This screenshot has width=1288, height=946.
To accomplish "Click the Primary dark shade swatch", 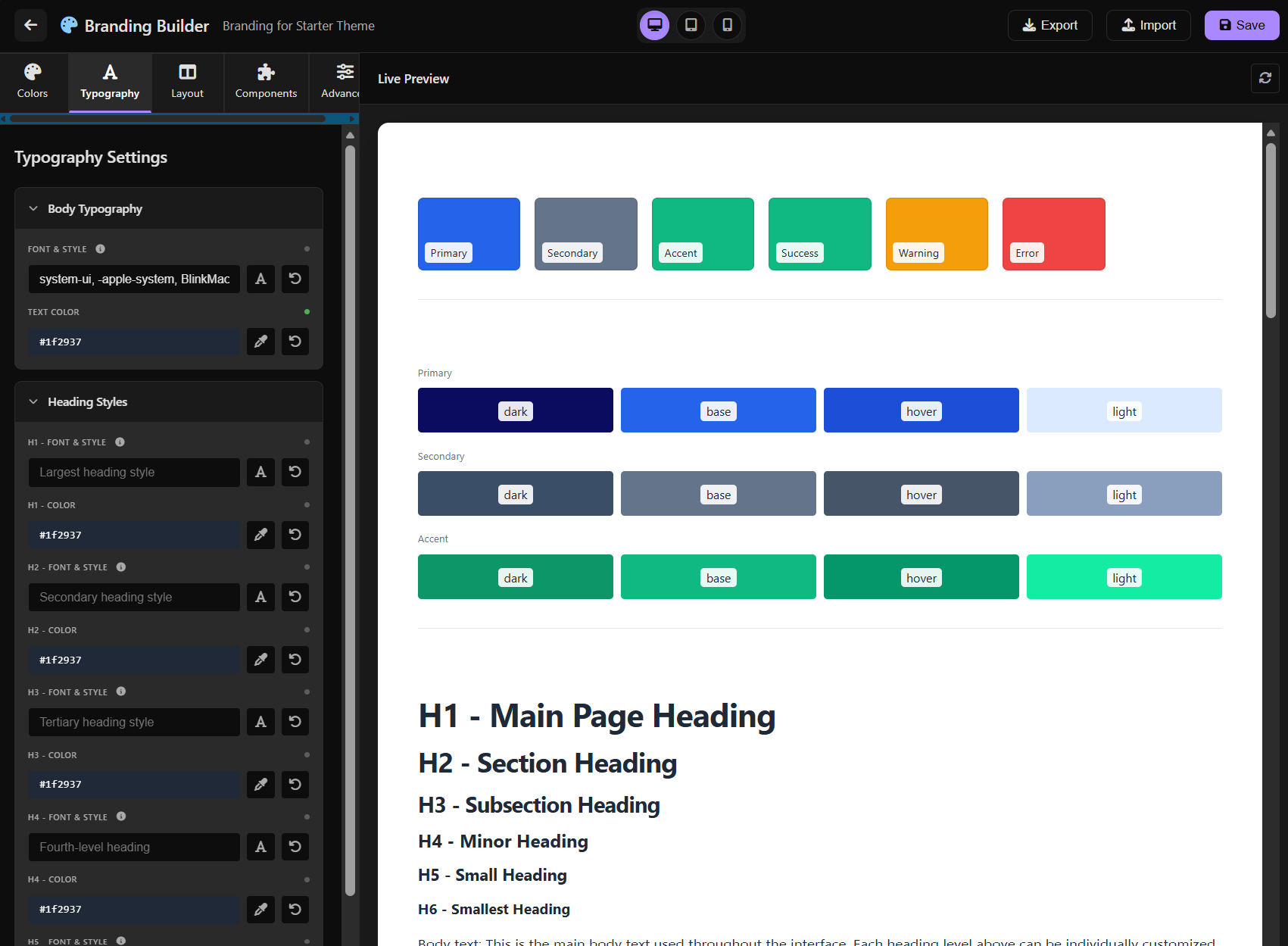I will (516, 410).
